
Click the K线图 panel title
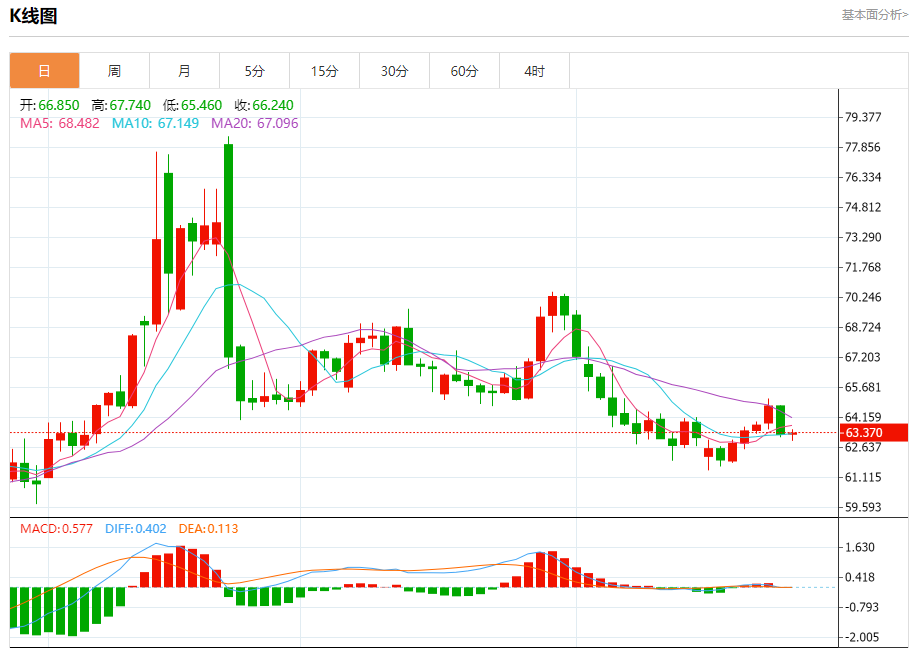[x=33, y=16]
